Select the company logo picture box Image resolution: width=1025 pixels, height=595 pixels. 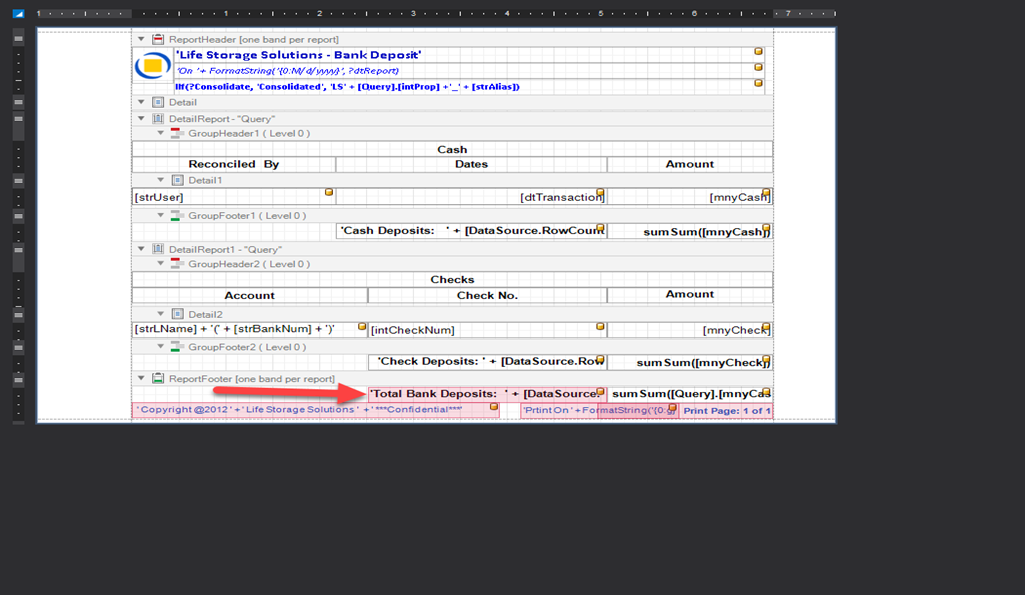click(153, 66)
